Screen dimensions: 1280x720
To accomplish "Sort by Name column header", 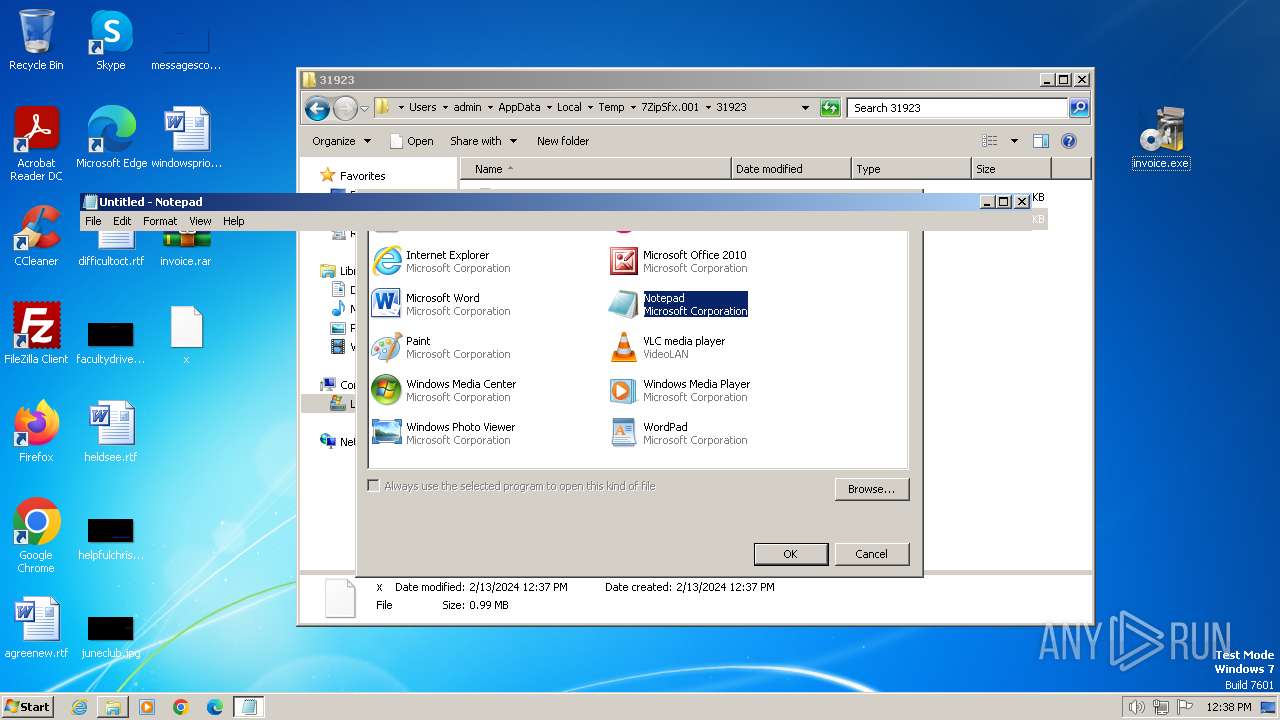I will [x=596, y=169].
